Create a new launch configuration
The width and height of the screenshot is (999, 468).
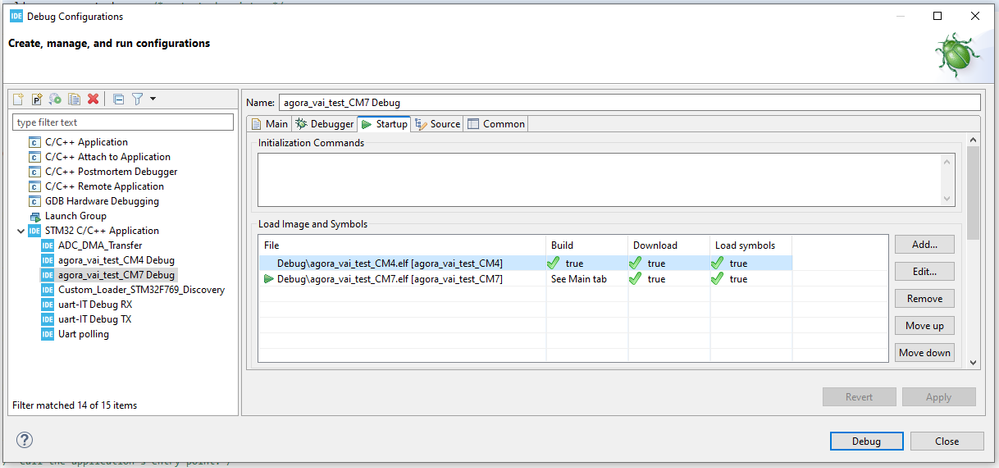click(x=18, y=99)
